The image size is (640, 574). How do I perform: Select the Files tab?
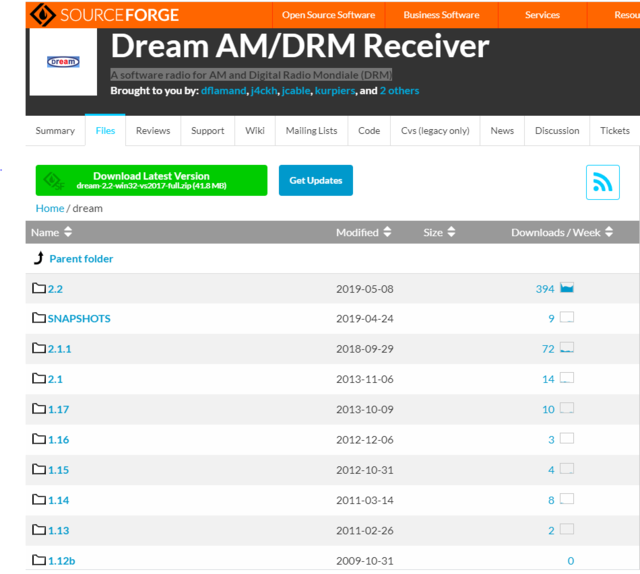(105, 131)
